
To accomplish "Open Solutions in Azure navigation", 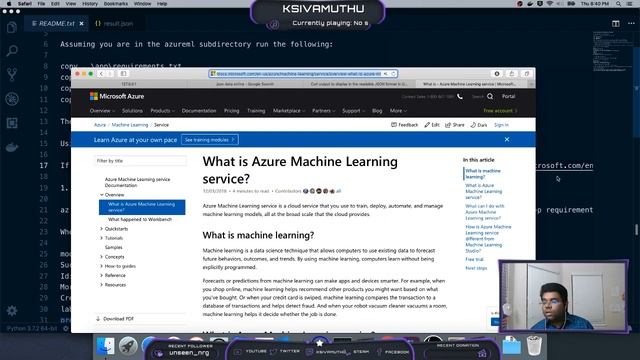I will pos(132,111).
